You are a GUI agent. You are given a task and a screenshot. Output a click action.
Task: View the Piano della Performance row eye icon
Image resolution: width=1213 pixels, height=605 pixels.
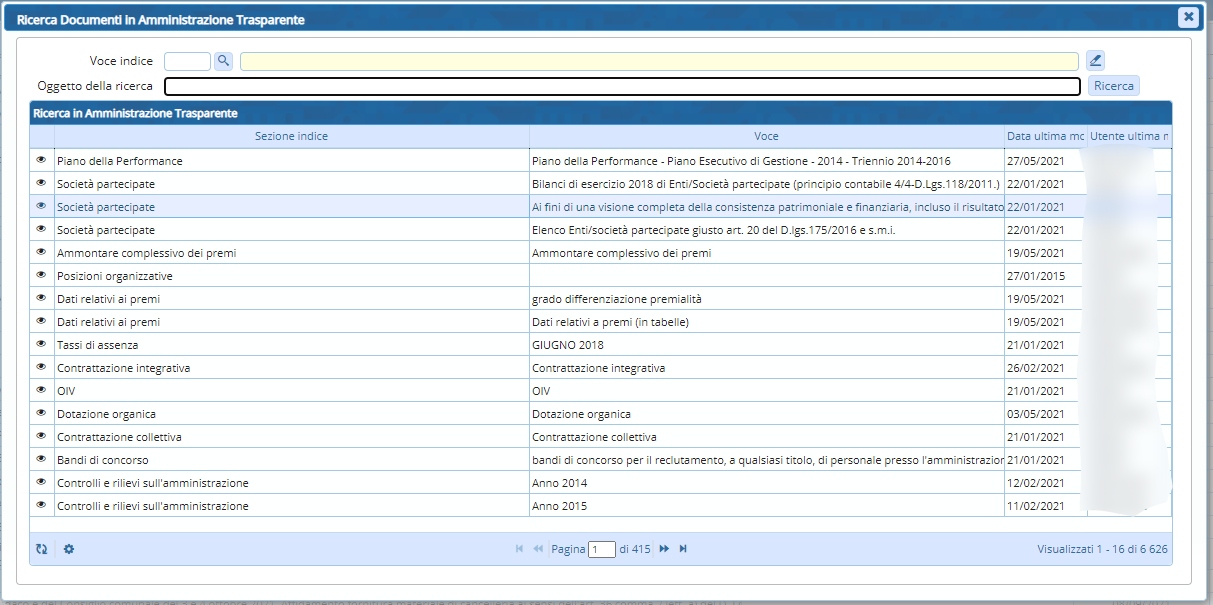coord(42,160)
